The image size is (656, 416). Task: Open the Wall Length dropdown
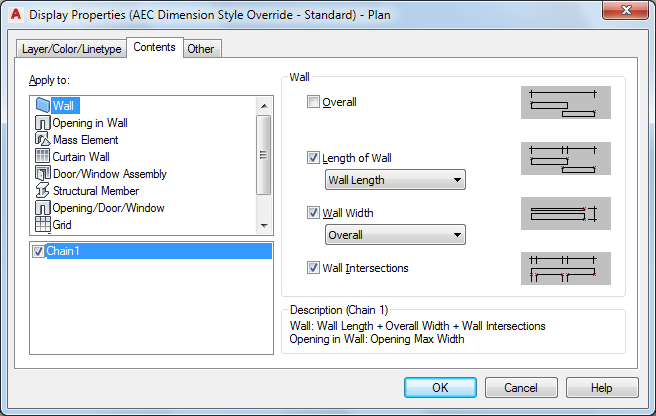tap(396, 180)
